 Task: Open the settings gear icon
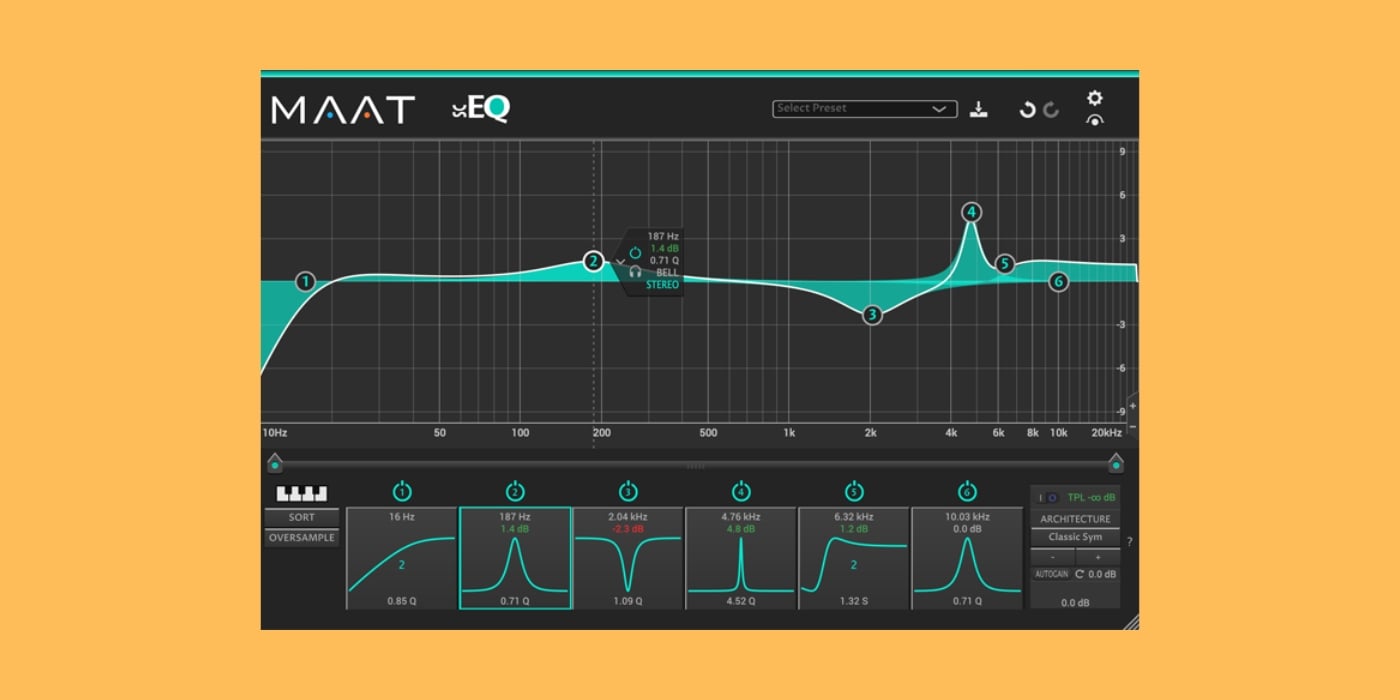click(x=1095, y=98)
